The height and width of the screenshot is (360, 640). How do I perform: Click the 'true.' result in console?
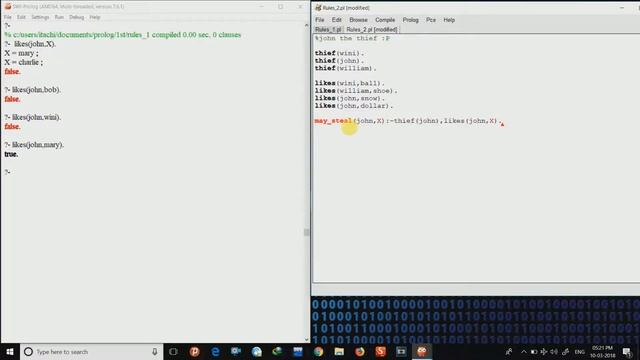click(x=11, y=154)
